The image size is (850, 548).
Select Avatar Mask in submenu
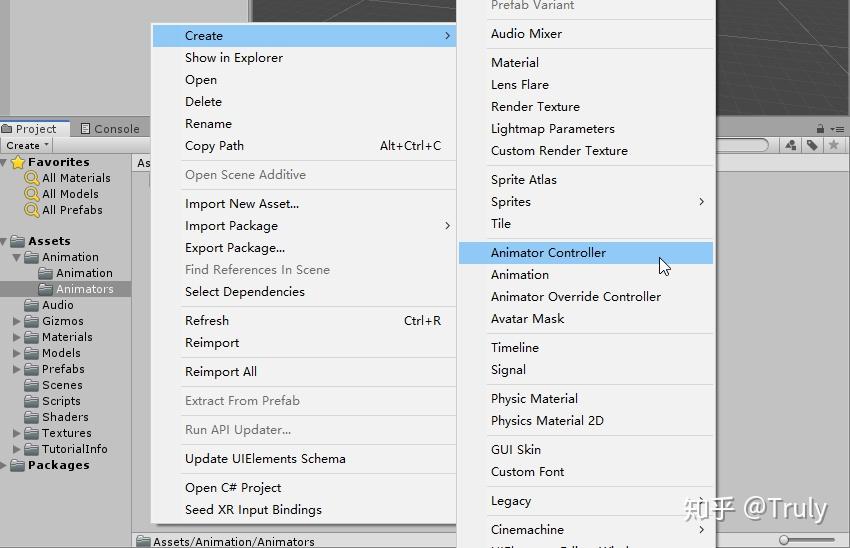pos(586,319)
